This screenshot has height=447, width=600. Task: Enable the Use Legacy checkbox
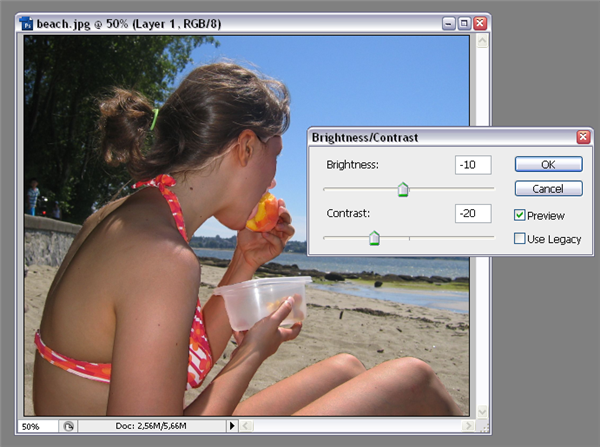(519, 238)
